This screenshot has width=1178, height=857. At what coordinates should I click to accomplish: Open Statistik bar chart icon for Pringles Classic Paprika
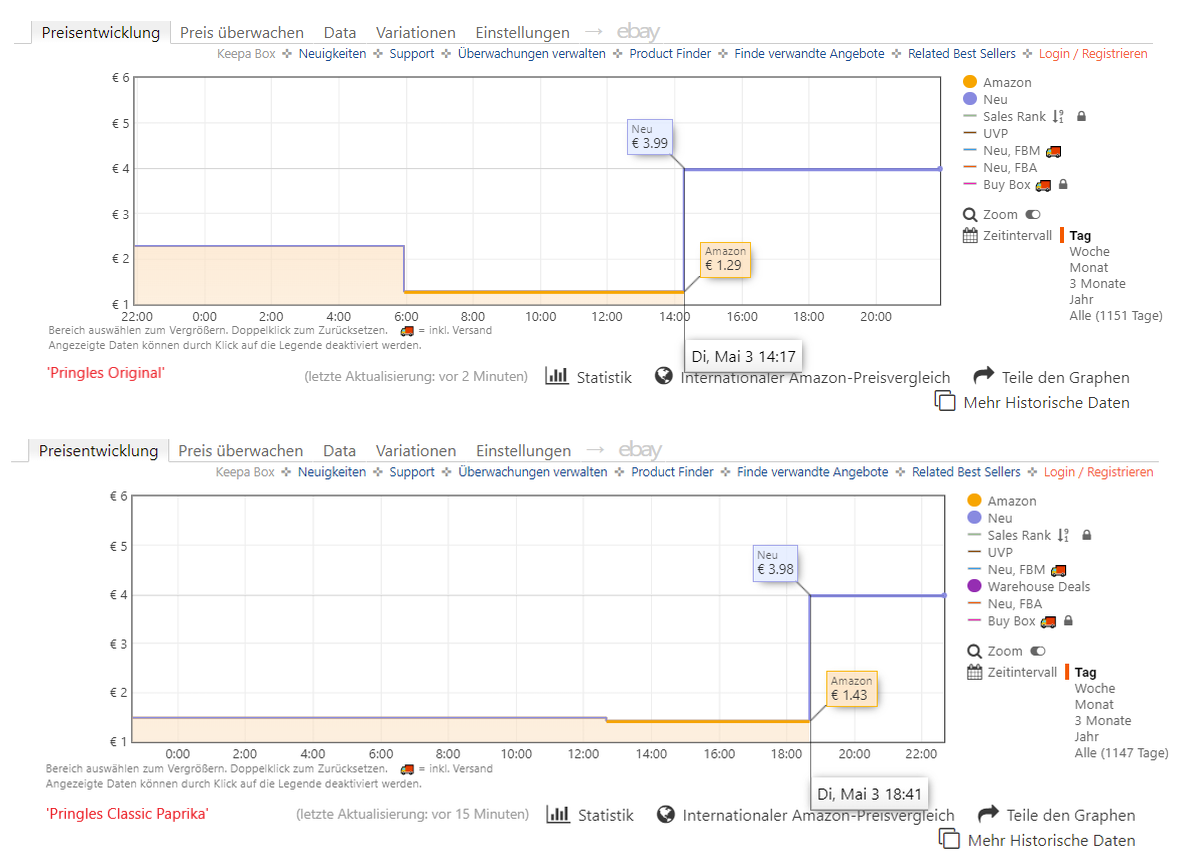pos(558,814)
